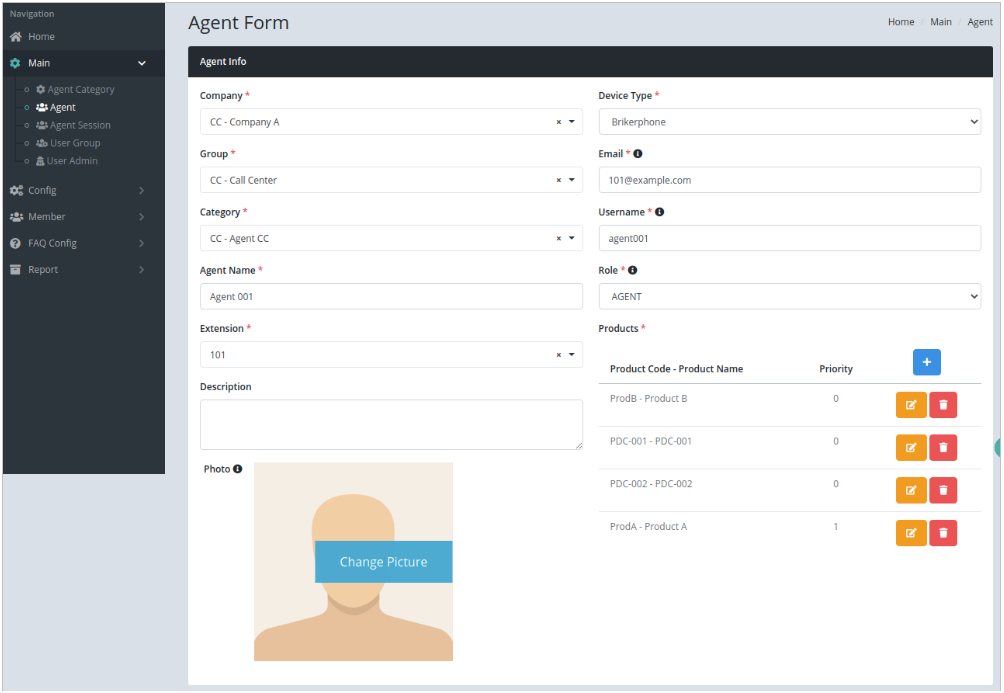Click the Change Picture button

383,562
